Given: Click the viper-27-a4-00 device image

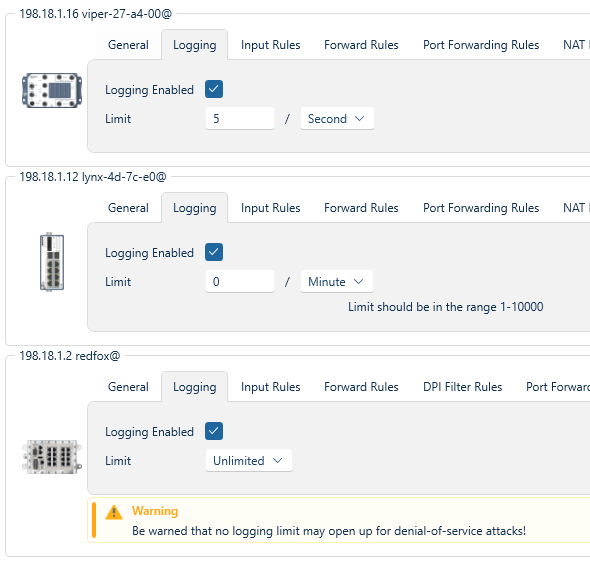Looking at the screenshot, I should click(x=52, y=91).
